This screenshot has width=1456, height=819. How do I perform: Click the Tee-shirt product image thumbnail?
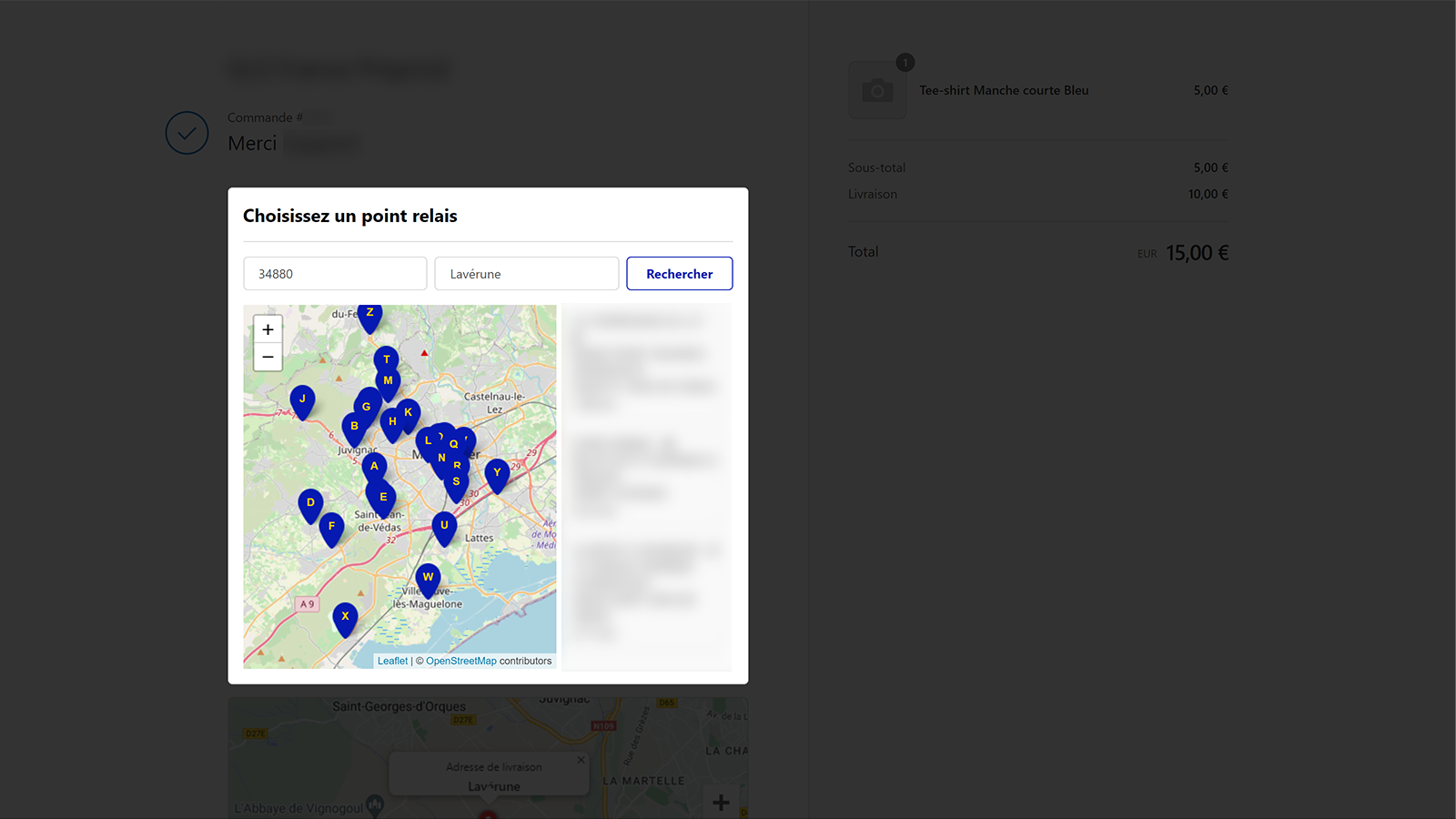877,90
